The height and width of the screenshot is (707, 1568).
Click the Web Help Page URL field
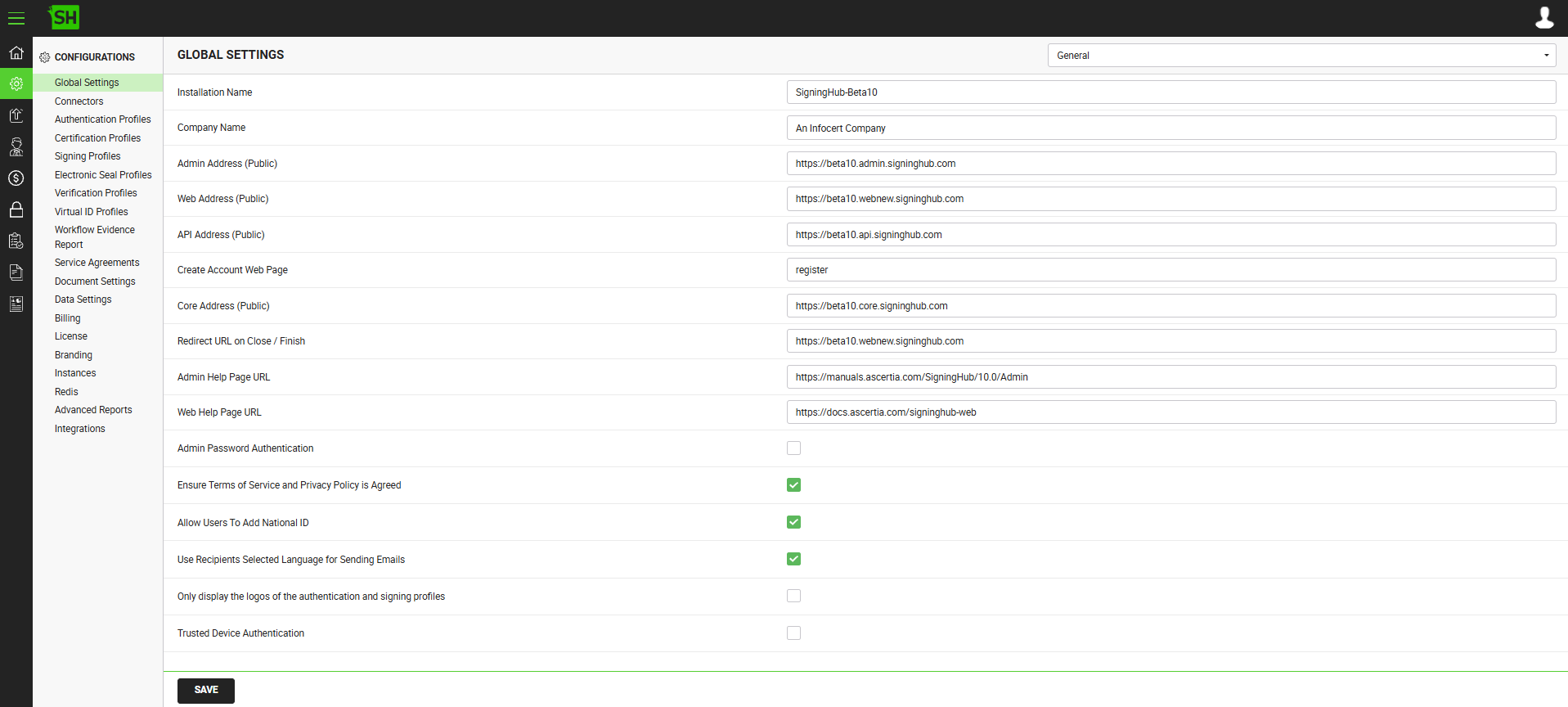coord(1171,412)
